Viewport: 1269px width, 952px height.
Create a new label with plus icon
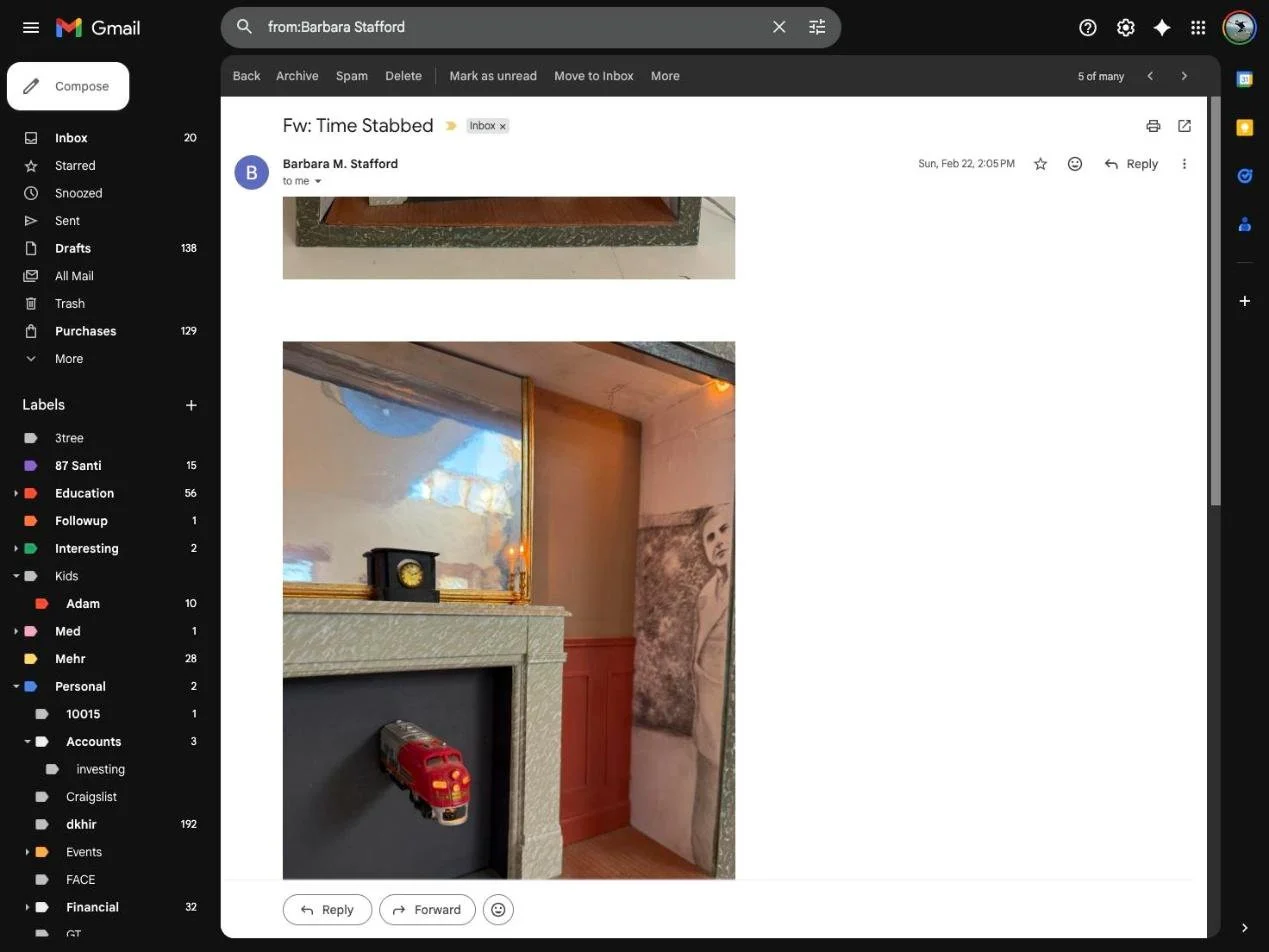[191, 405]
